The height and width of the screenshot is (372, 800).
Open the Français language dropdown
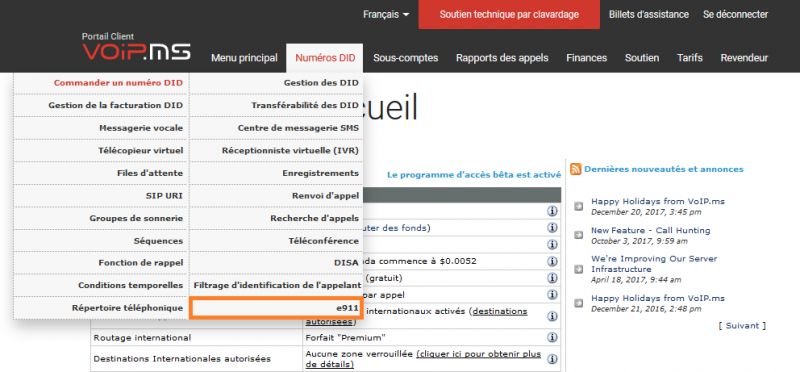tap(386, 15)
